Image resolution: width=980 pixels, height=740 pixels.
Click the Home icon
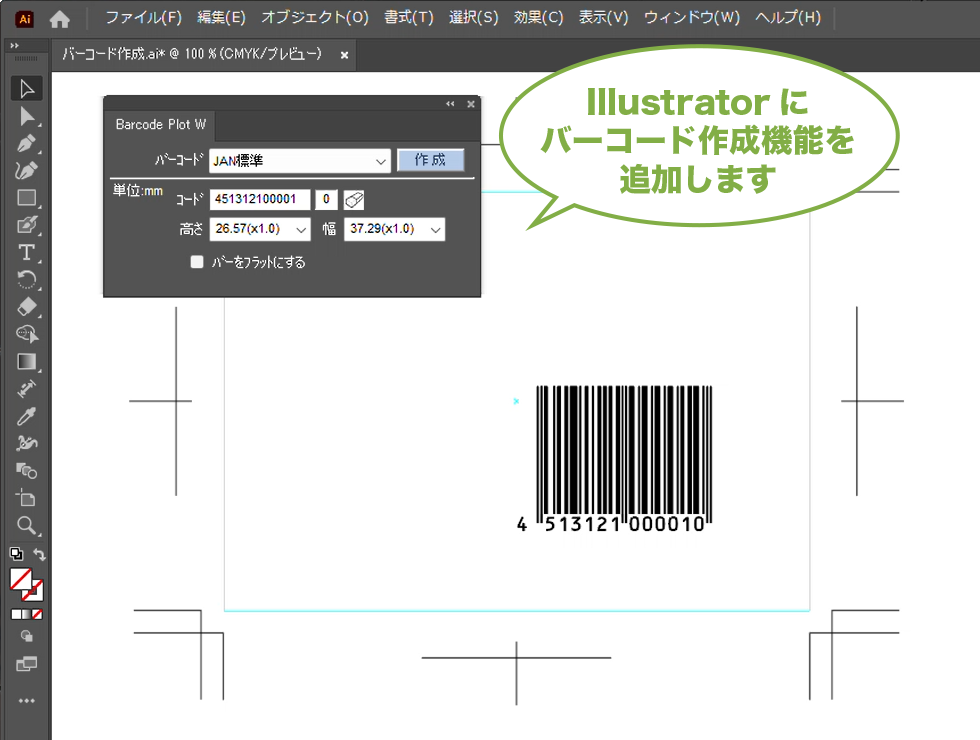[60, 19]
